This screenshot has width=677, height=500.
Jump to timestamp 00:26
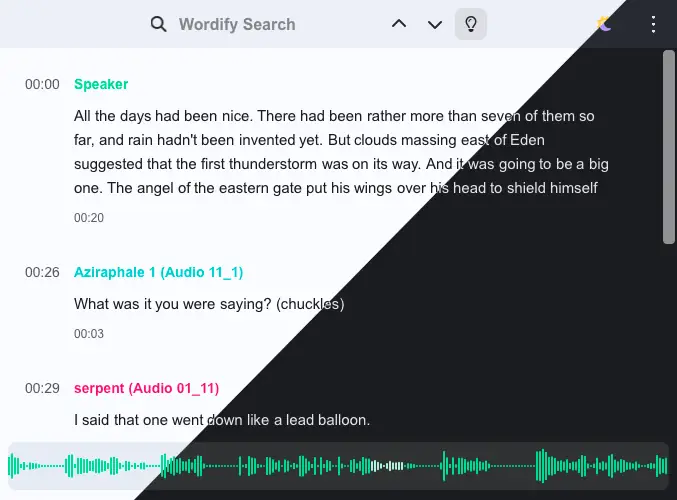click(x=42, y=272)
